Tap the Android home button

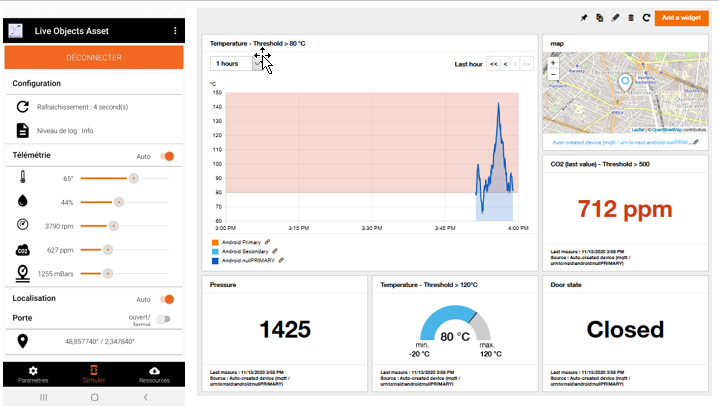coord(94,397)
